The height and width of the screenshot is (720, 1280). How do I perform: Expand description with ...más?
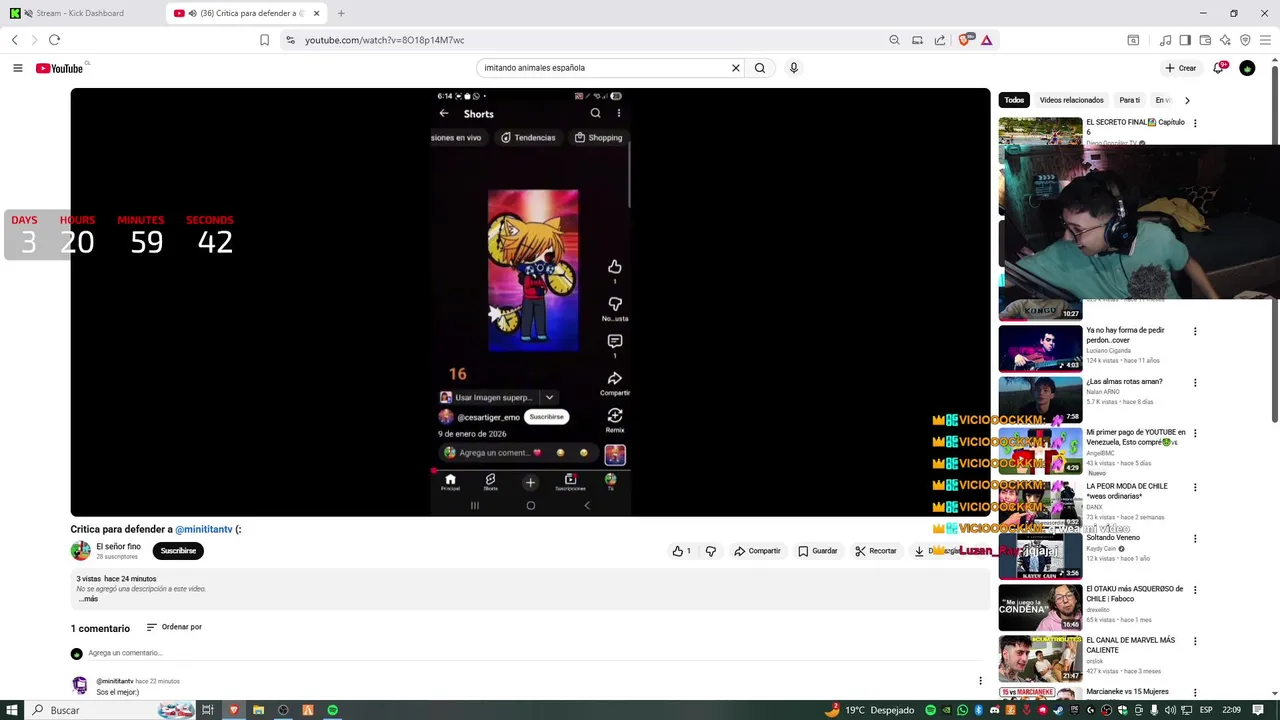tap(88, 599)
